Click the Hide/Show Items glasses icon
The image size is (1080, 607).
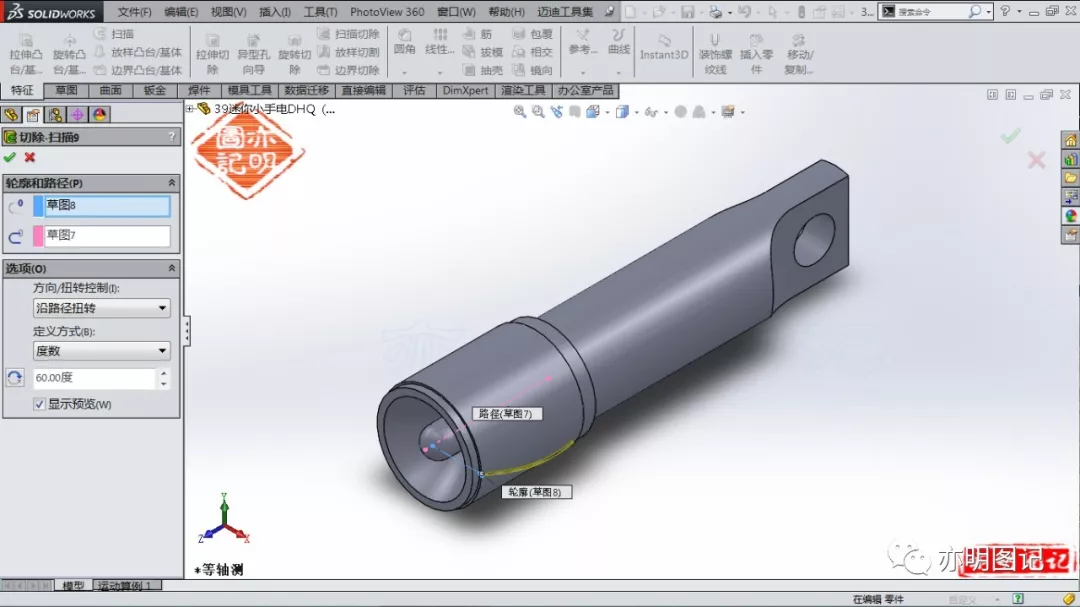pyautogui.click(x=651, y=112)
